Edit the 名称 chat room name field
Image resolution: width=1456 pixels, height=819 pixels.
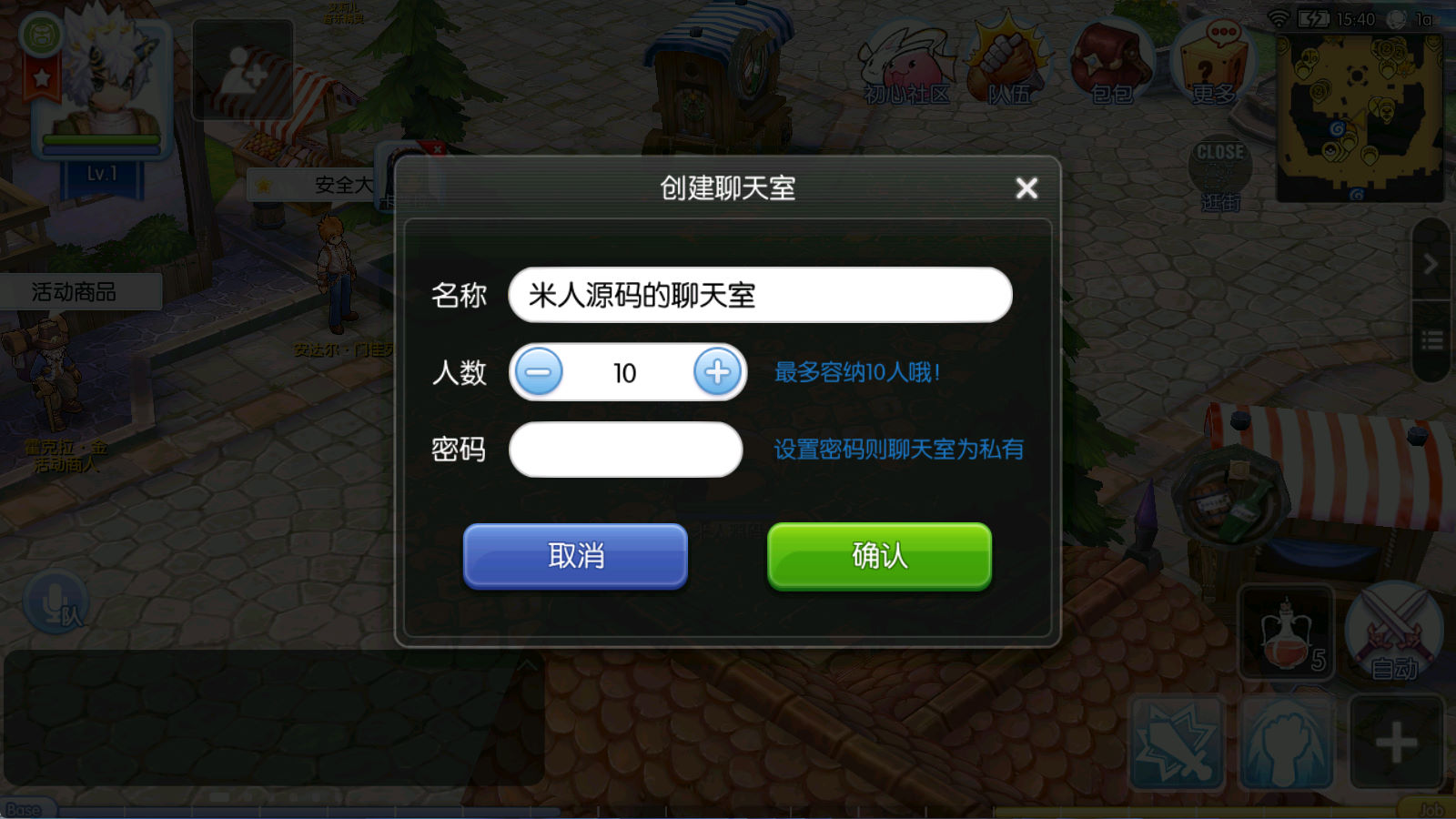coord(760,295)
